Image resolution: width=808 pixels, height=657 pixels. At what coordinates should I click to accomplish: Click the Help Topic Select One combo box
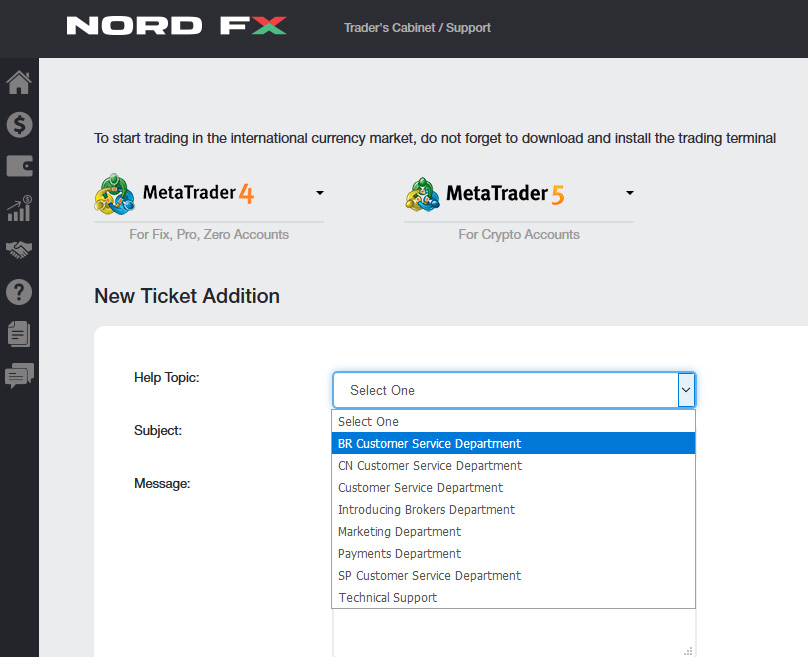click(x=514, y=390)
